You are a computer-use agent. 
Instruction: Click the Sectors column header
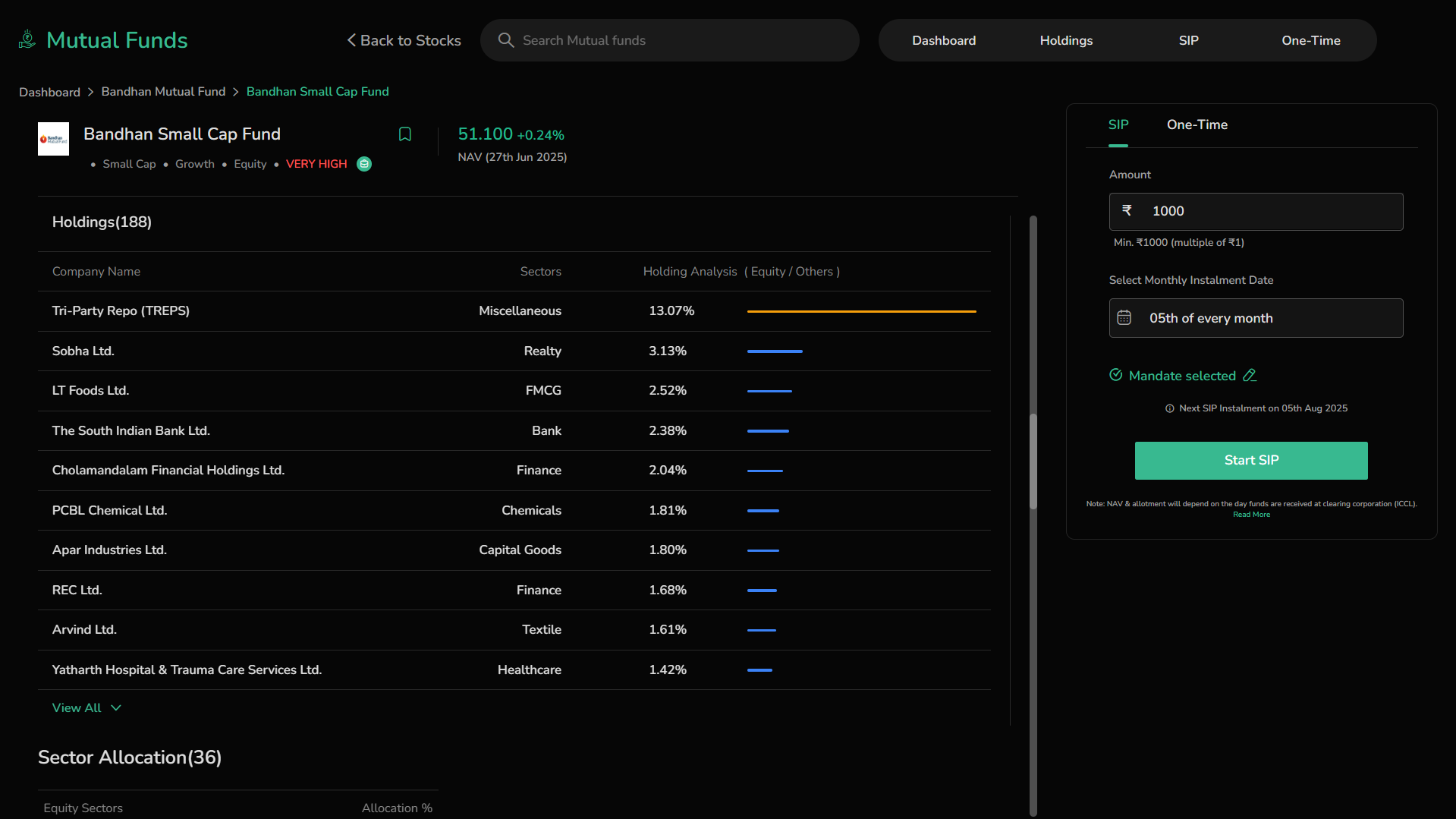pyautogui.click(x=540, y=272)
